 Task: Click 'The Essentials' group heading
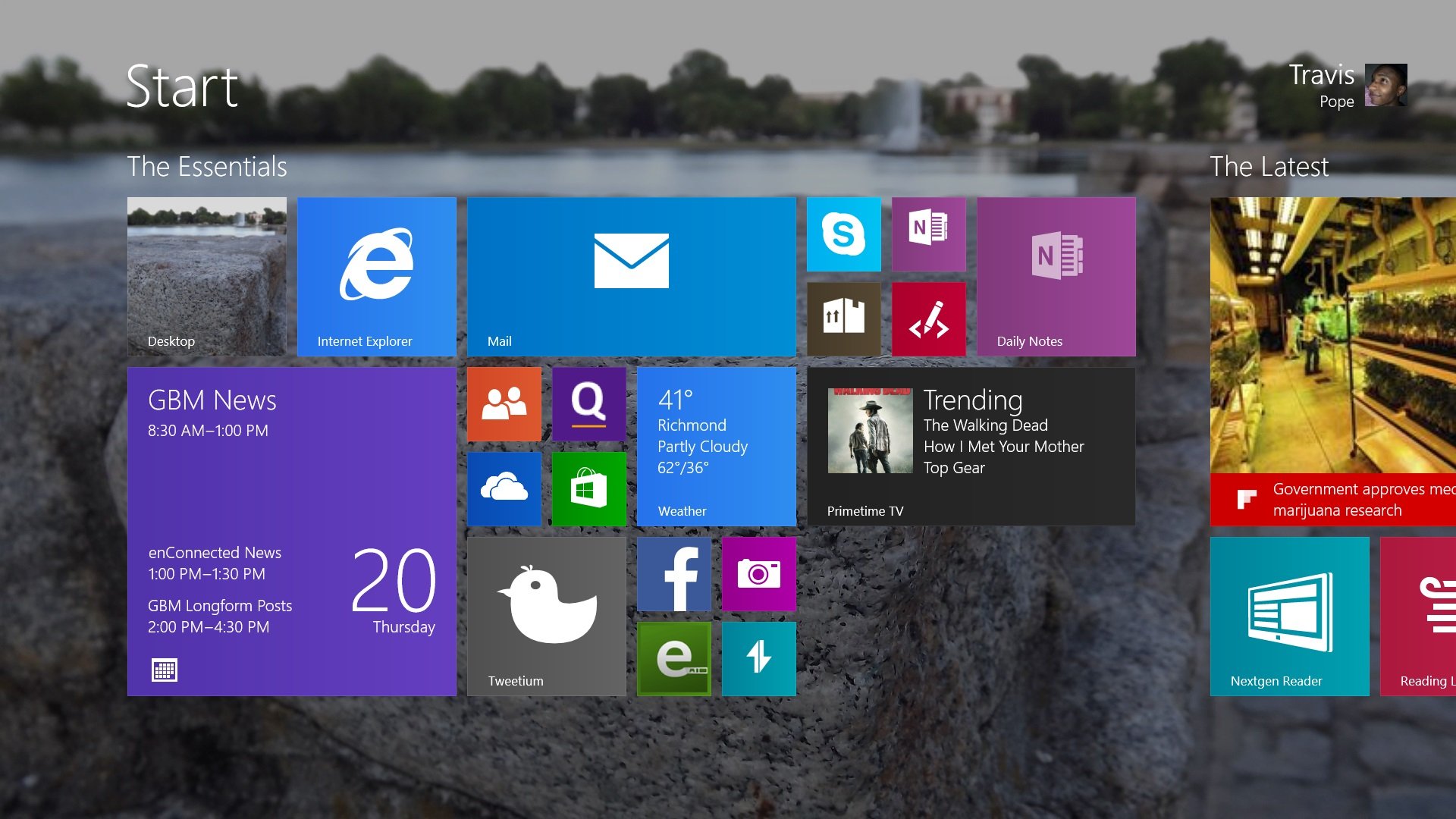(207, 167)
